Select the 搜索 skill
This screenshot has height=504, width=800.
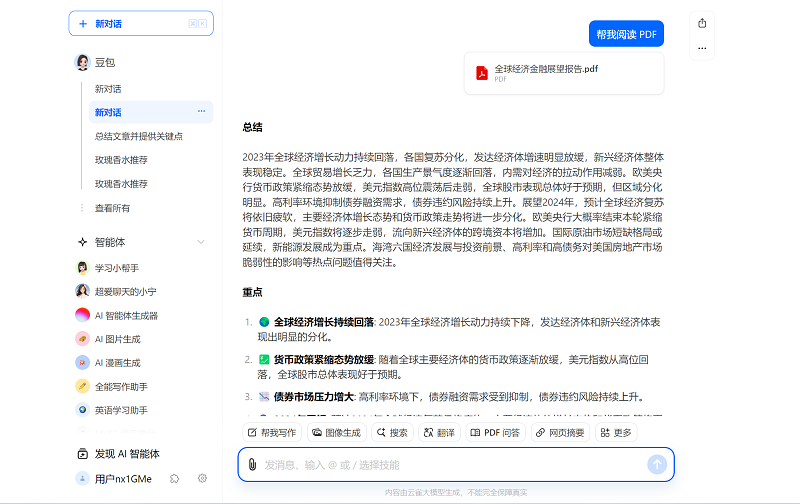click(x=392, y=433)
